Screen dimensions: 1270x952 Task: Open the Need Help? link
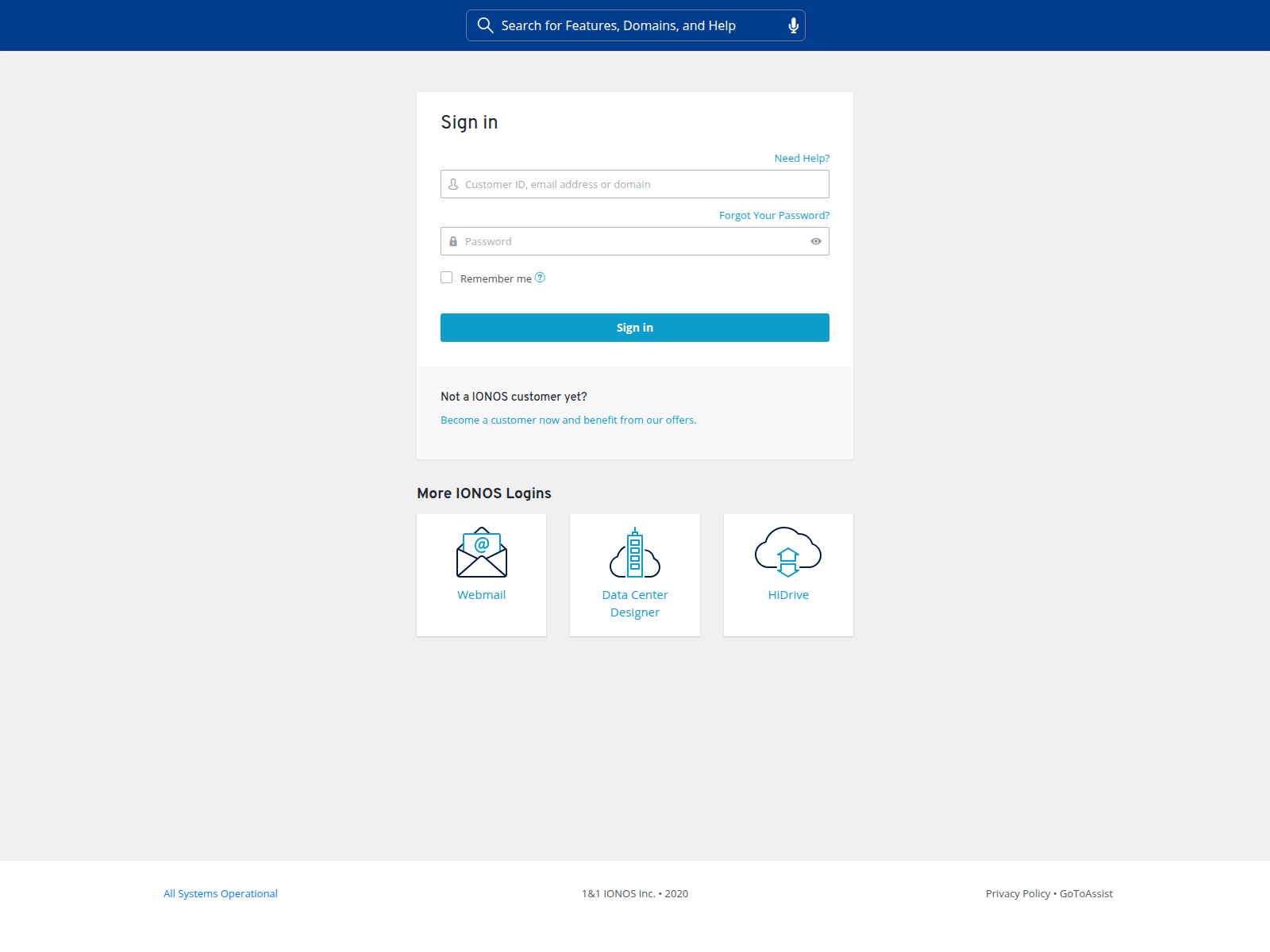[802, 159]
